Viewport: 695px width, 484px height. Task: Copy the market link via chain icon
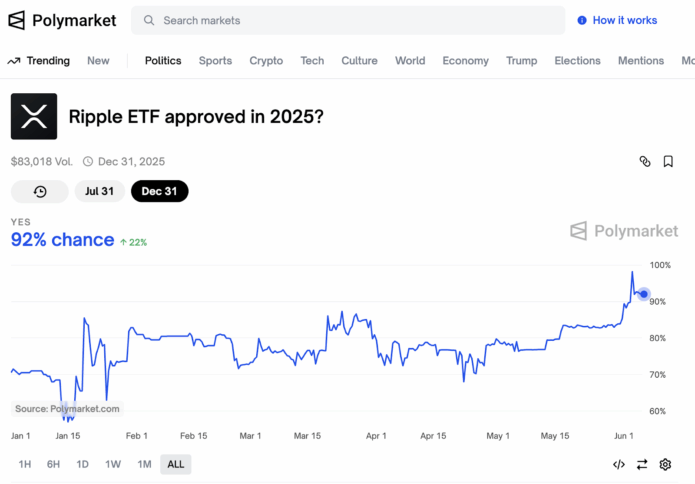tap(645, 161)
